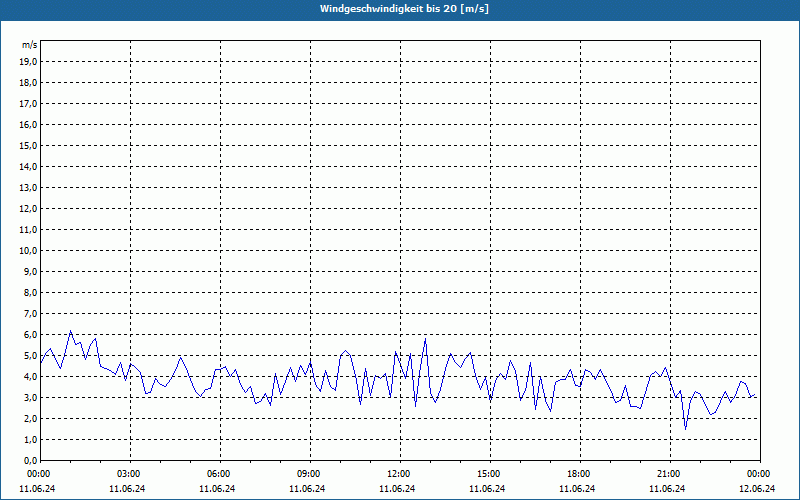Screen dimensions: 800x500
Task: Click the 2,0 y-axis label
Action: 30,419
